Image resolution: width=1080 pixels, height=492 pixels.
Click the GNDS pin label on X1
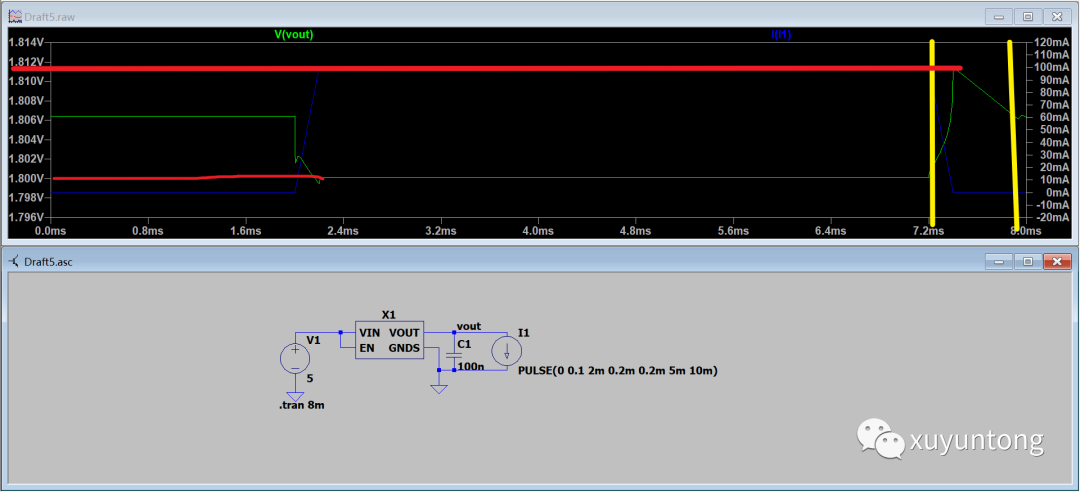click(x=404, y=348)
